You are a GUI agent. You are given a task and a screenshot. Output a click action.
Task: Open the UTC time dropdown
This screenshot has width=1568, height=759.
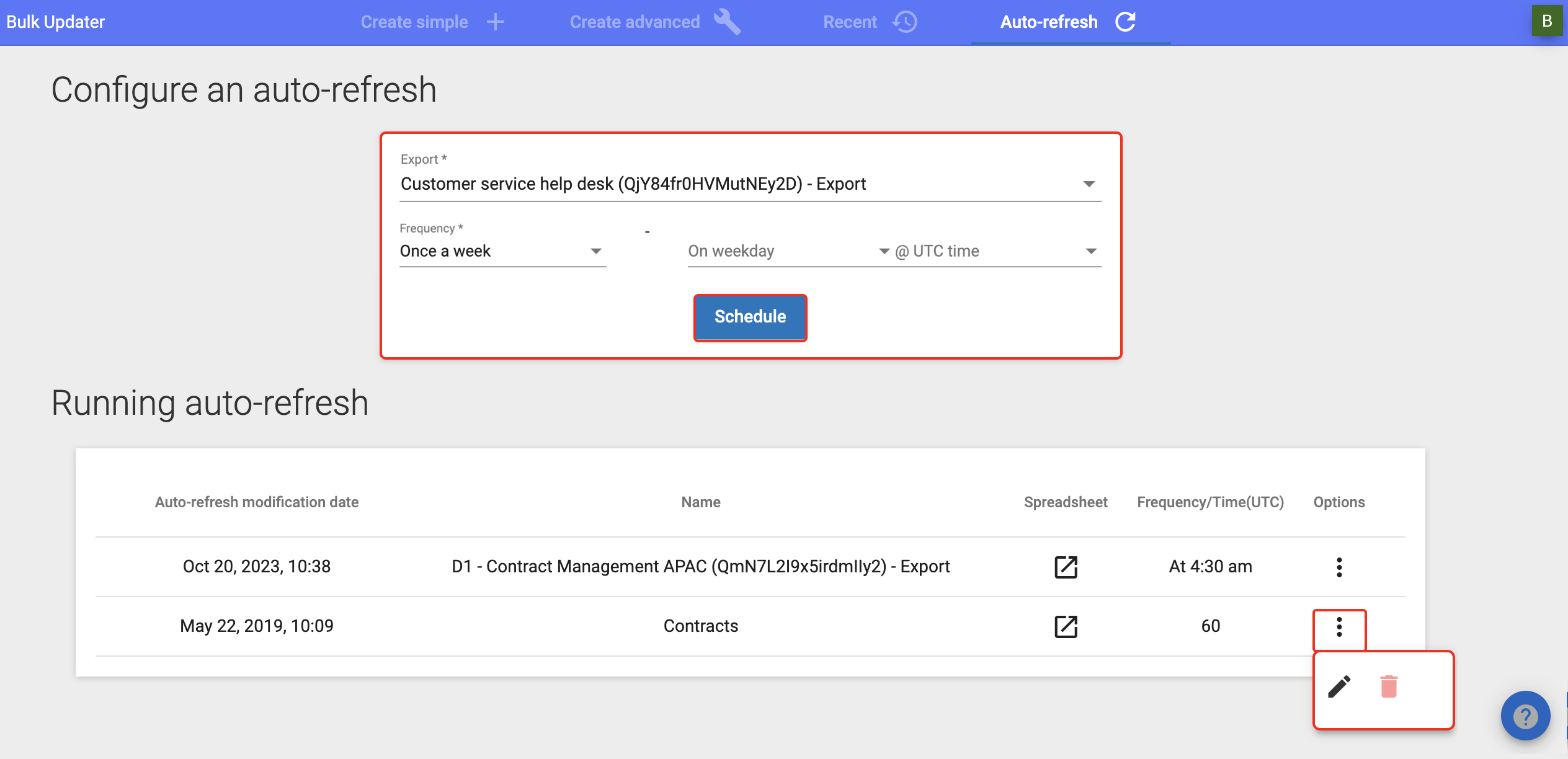pos(997,251)
